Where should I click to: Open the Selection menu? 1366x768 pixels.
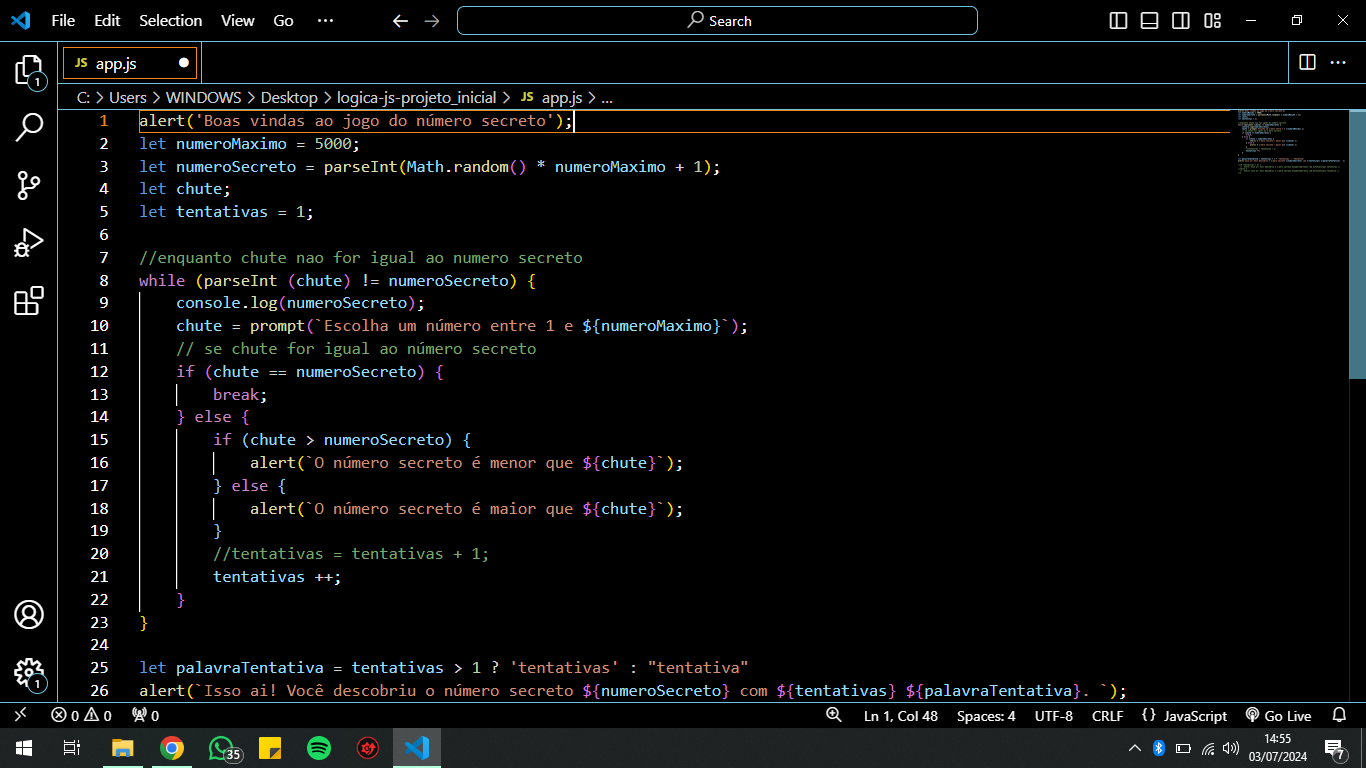(170, 21)
